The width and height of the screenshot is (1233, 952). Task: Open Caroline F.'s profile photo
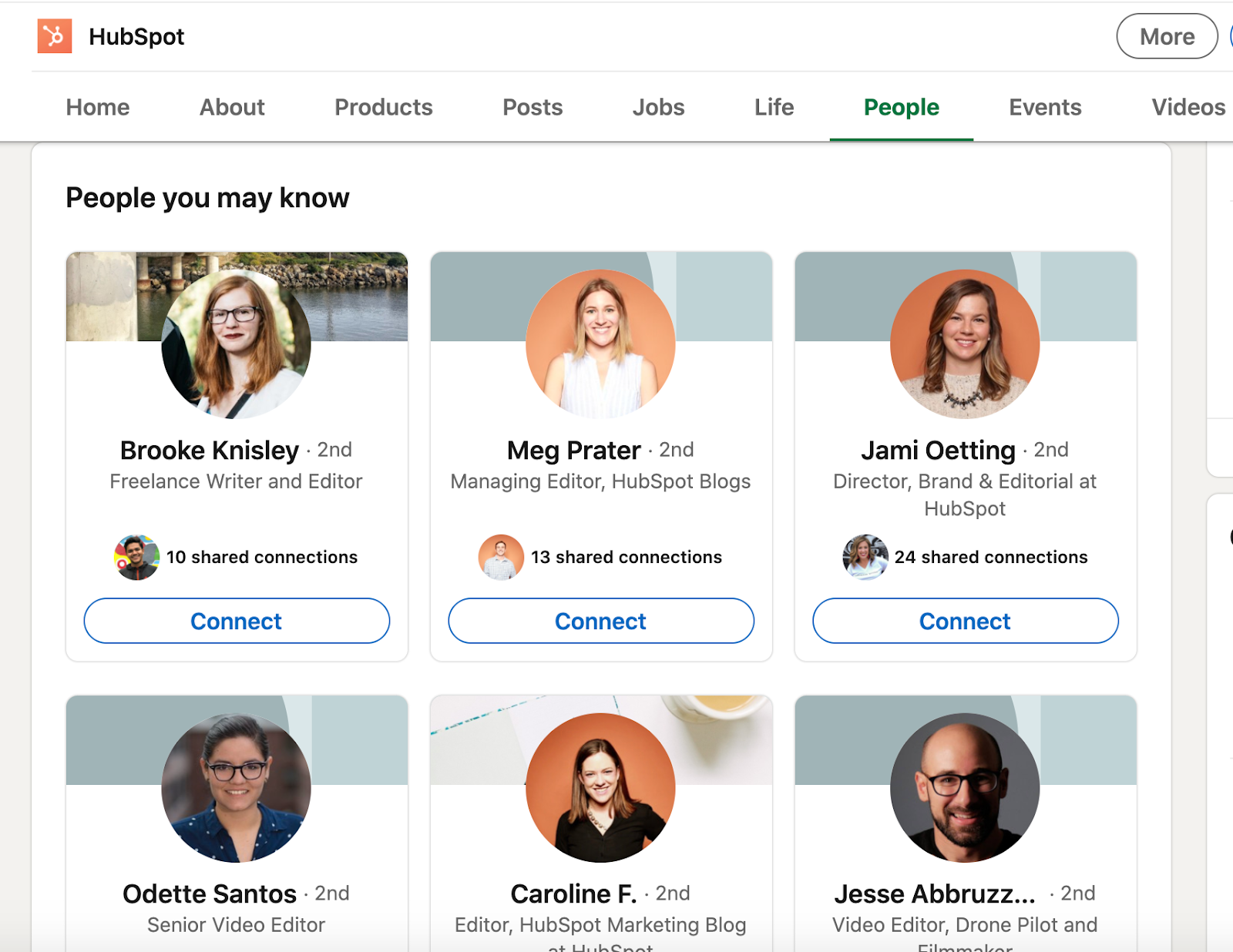(x=600, y=787)
